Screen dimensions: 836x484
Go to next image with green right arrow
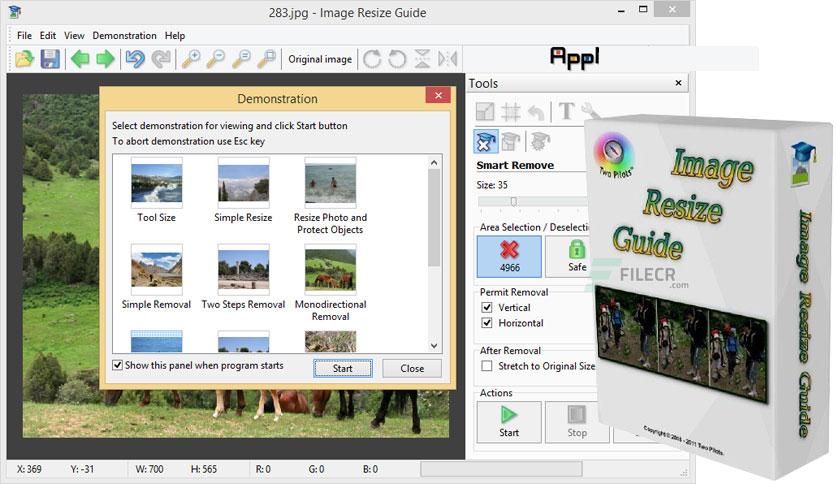coord(106,59)
